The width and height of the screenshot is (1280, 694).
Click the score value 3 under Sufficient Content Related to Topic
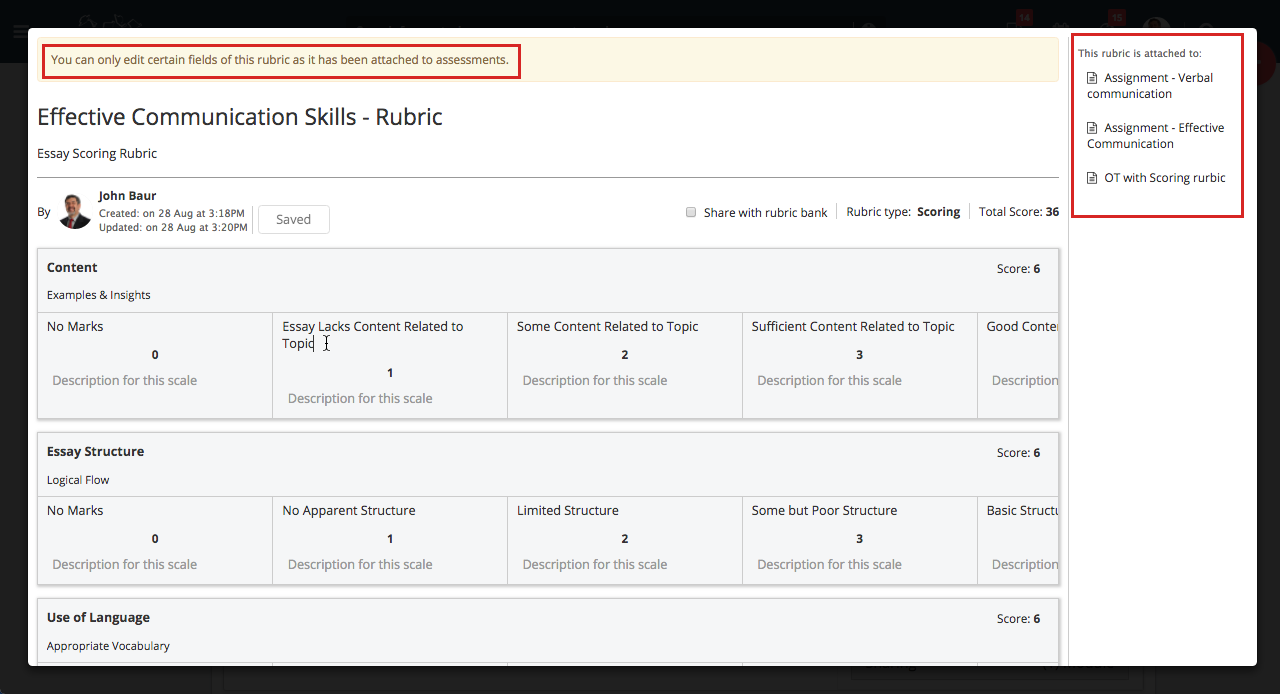860,355
